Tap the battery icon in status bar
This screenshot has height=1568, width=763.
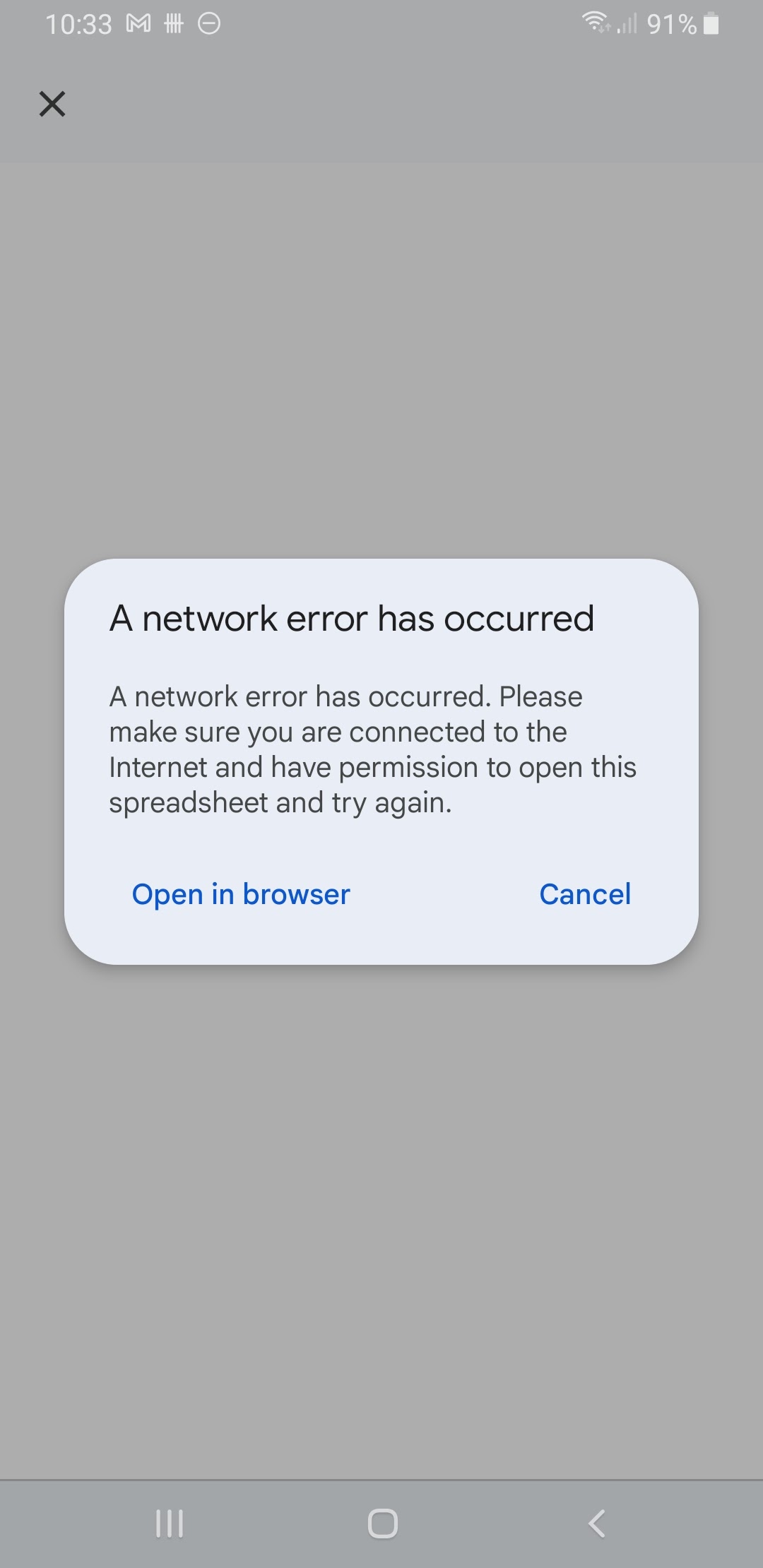point(712,24)
